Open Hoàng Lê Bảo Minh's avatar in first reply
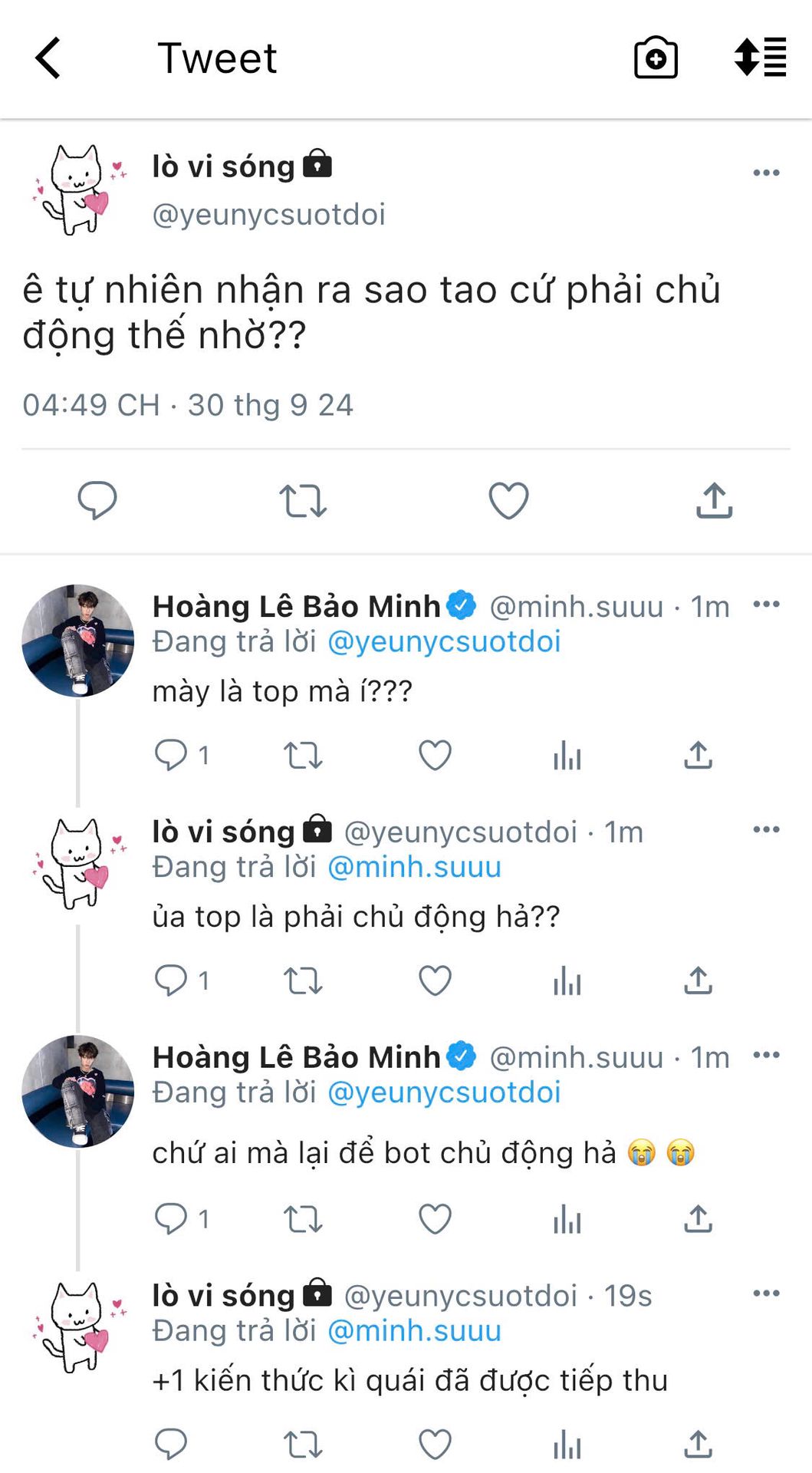The height and width of the screenshot is (1473, 812). tap(77, 641)
